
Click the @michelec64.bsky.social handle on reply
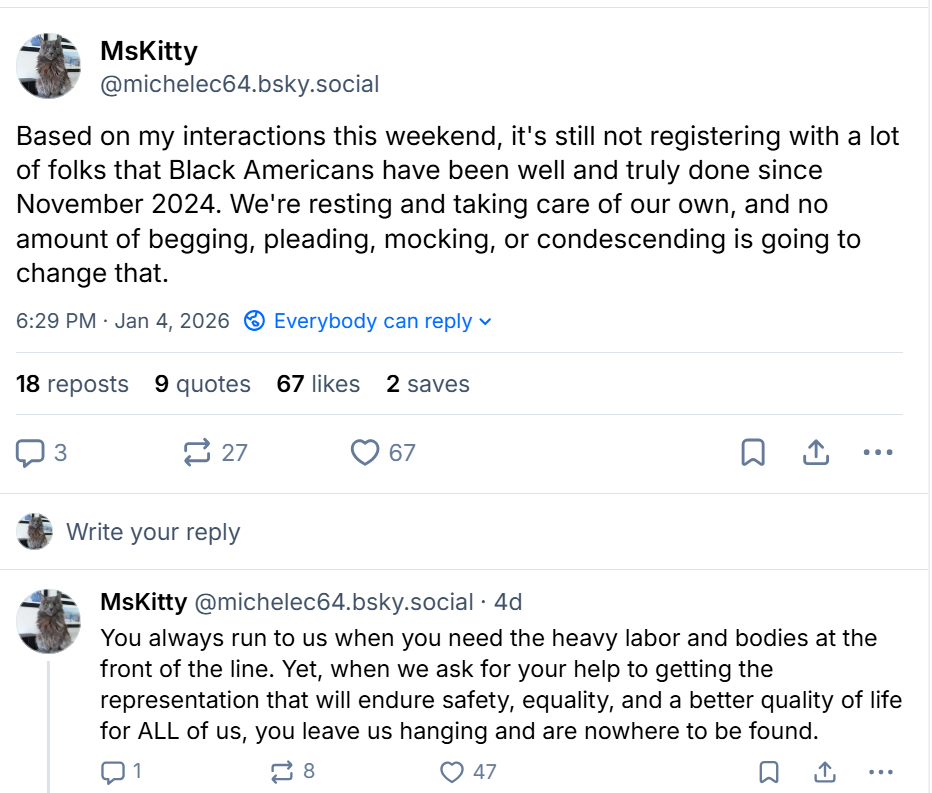[333, 602]
